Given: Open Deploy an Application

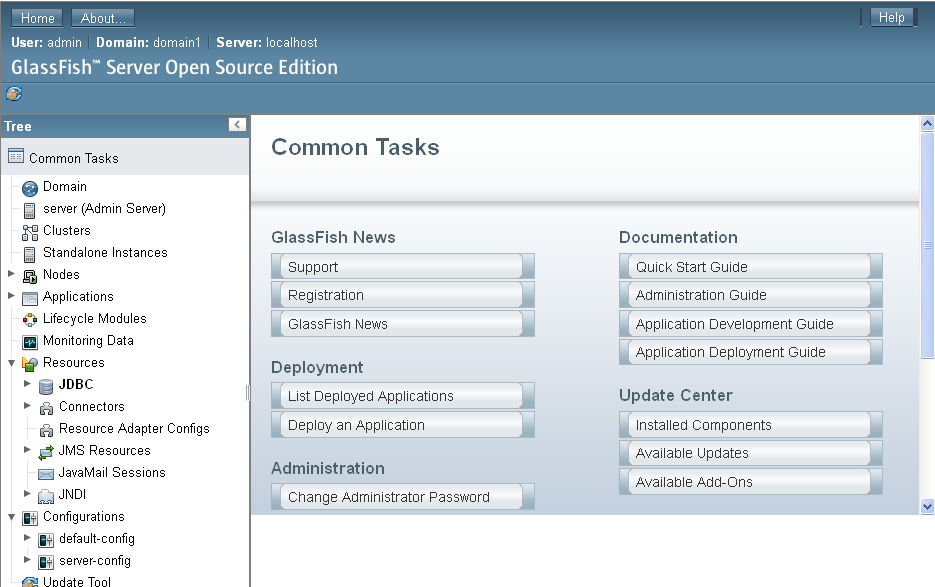Looking at the screenshot, I should click(x=403, y=425).
